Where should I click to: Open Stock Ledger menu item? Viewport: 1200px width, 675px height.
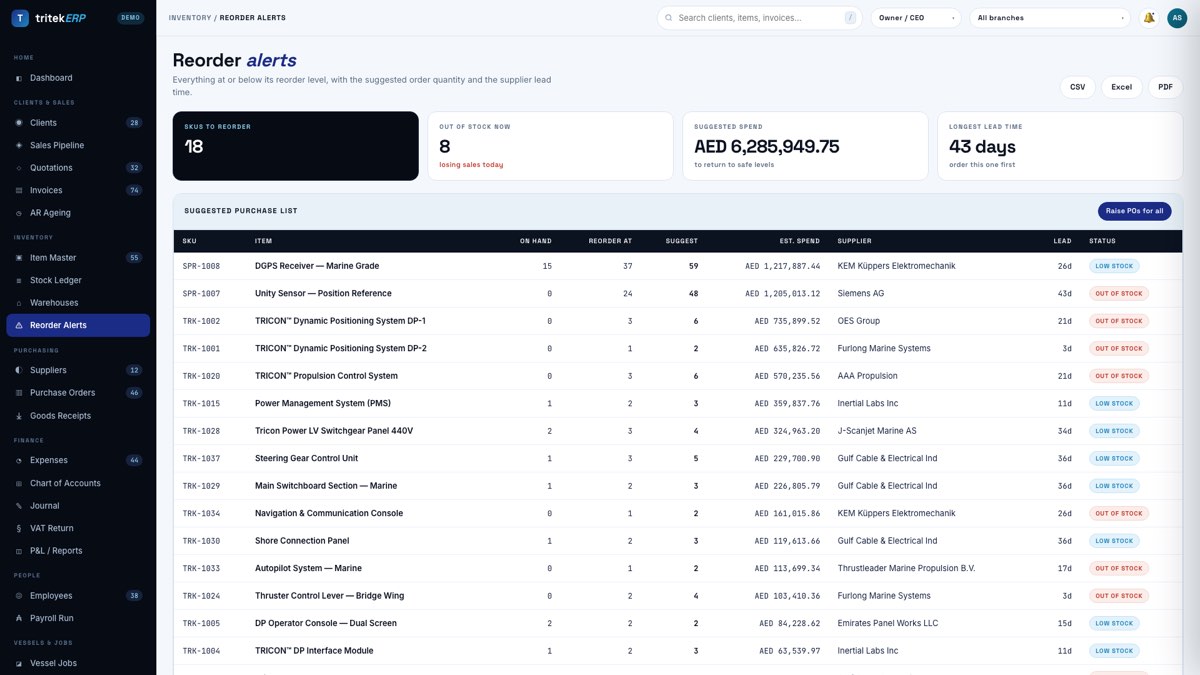(x=78, y=280)
